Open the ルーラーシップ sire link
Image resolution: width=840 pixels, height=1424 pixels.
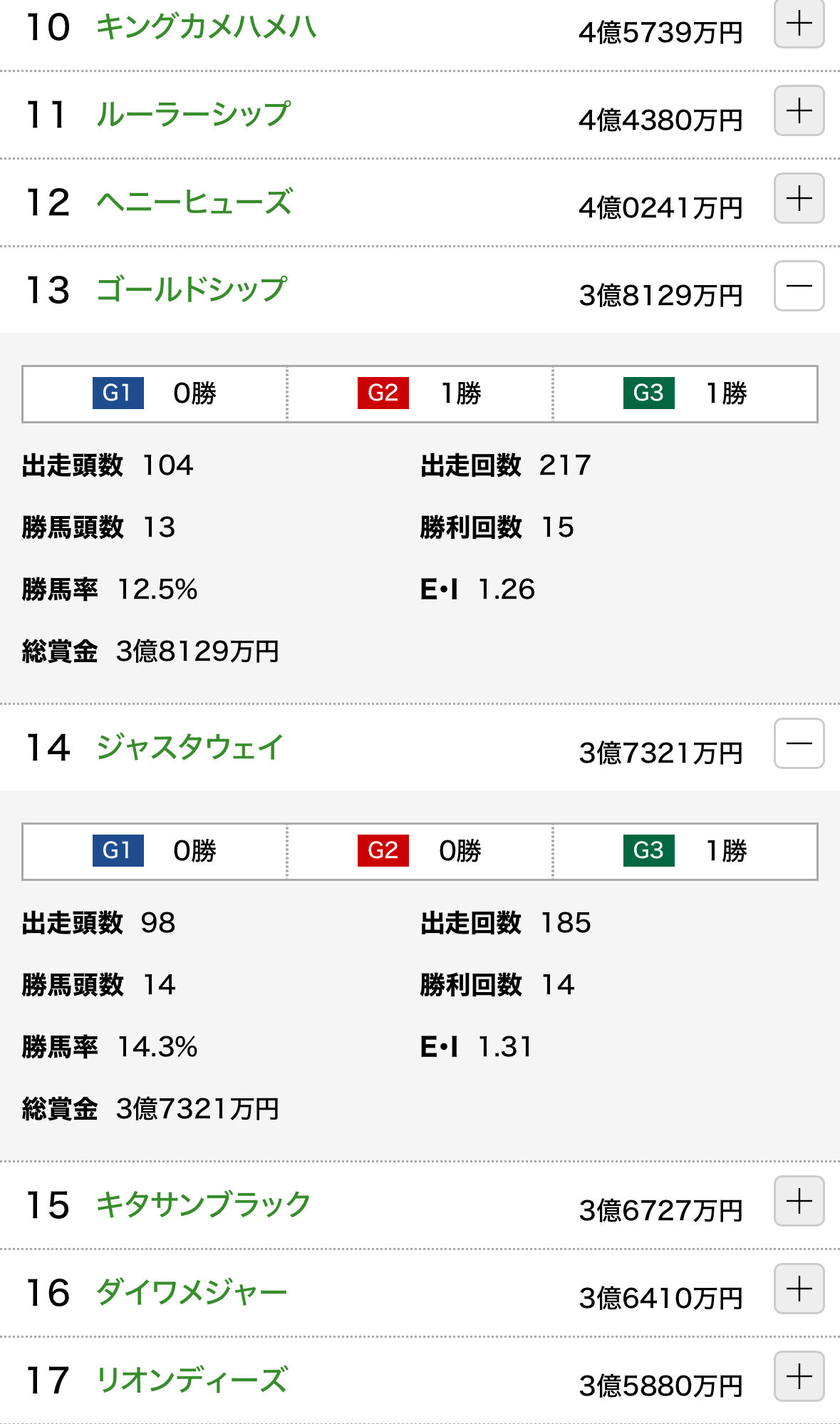193,115
